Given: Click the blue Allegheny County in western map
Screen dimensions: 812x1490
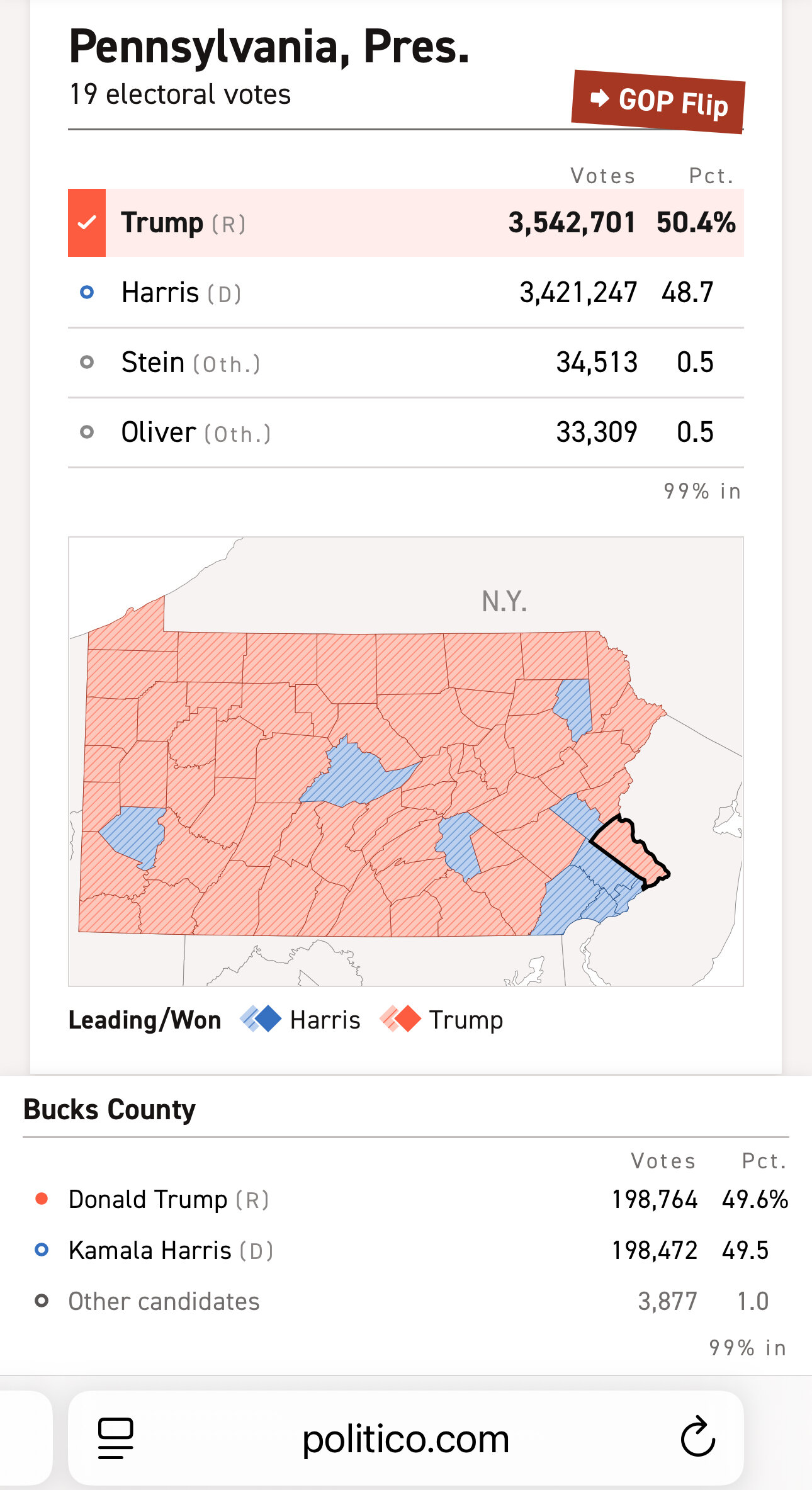Looking at the screenshot, I should 134,835.
